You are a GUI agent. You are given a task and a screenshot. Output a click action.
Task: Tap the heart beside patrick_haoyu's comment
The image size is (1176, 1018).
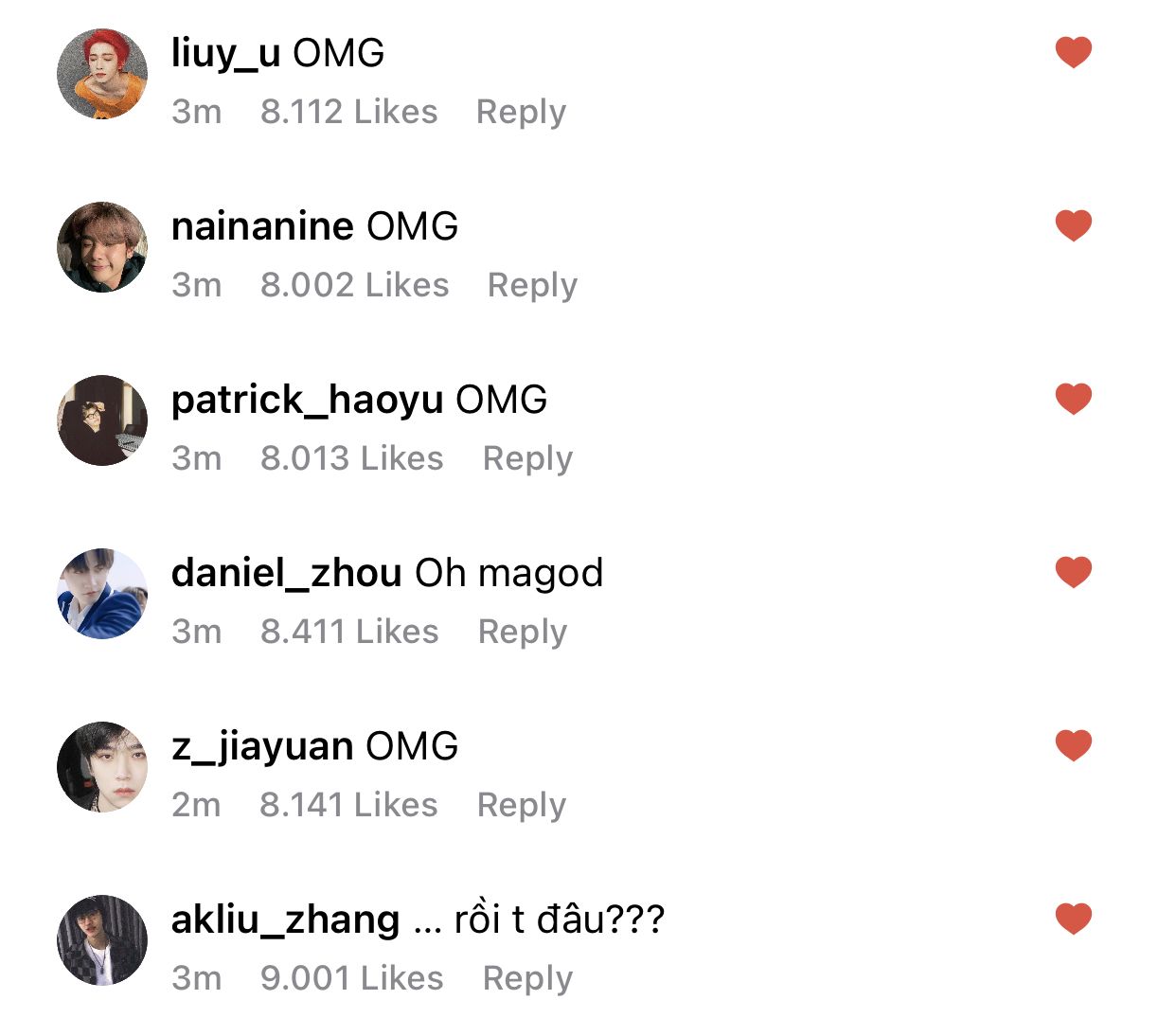point(1074,399)
